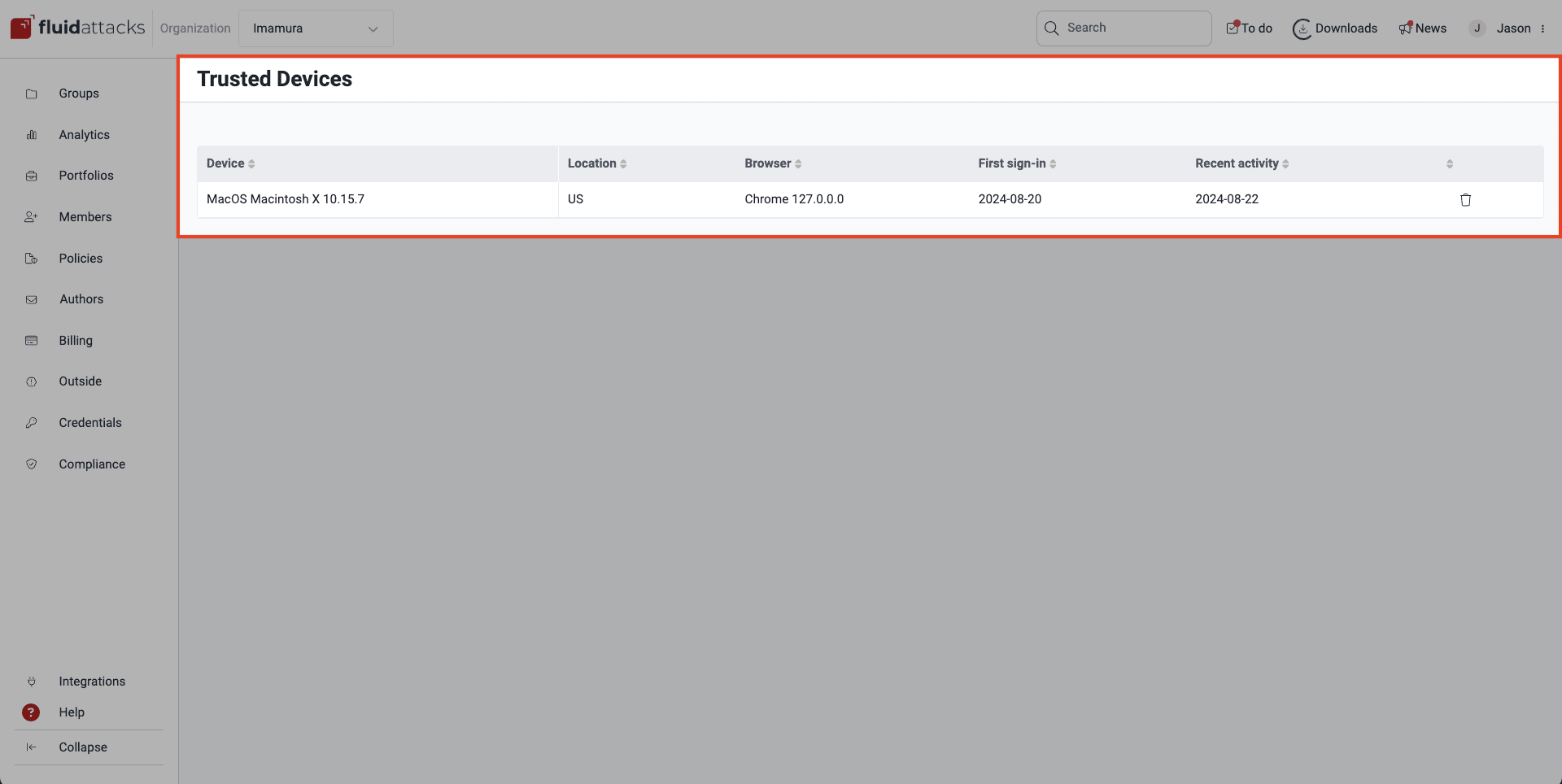Viewport: 1562px width, 784px height.
Task: Sort by Recent activity column
Action: tap(1242, 163)
